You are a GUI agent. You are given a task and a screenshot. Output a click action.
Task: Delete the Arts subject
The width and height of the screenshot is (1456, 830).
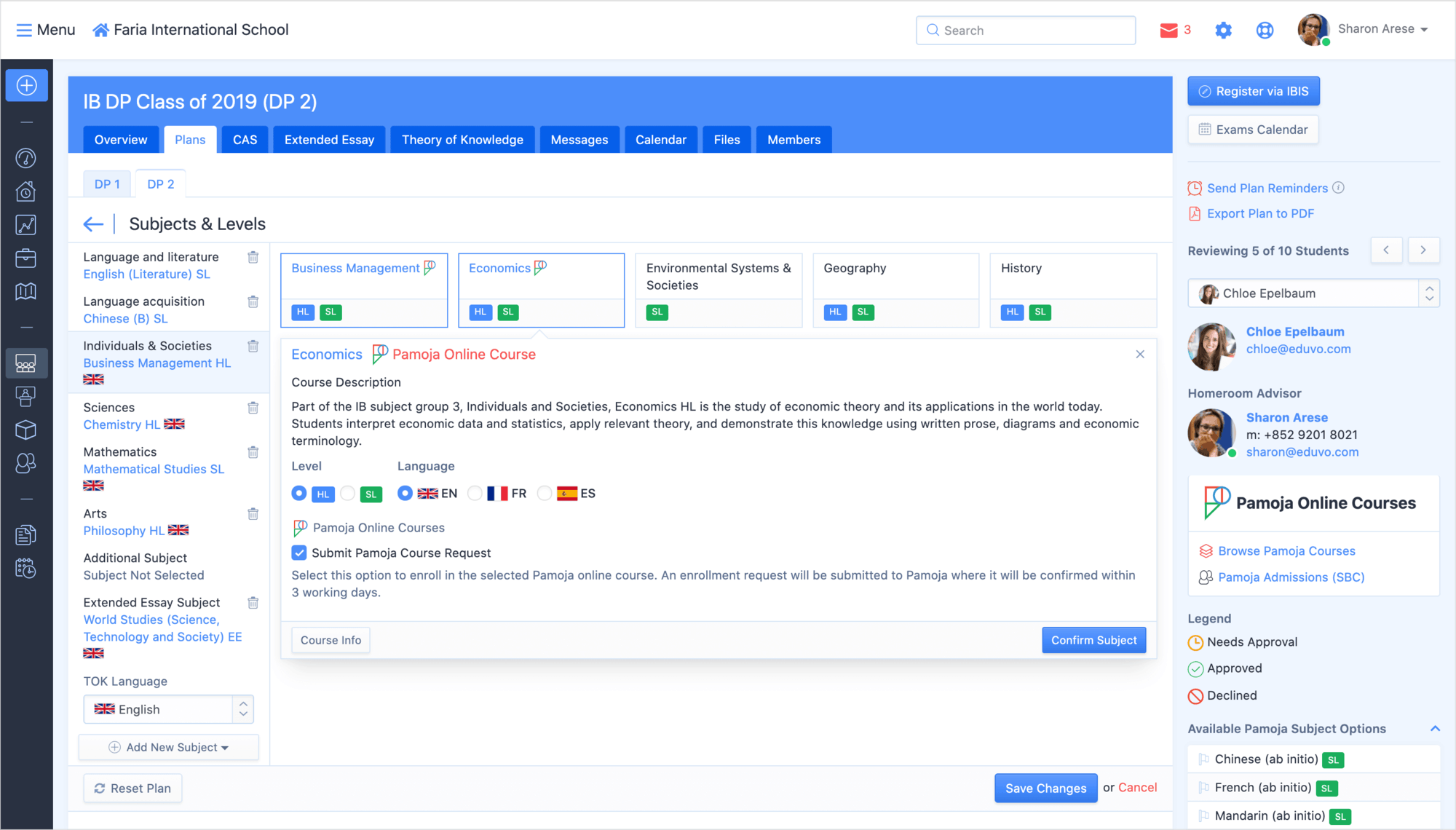coord(253,514)
